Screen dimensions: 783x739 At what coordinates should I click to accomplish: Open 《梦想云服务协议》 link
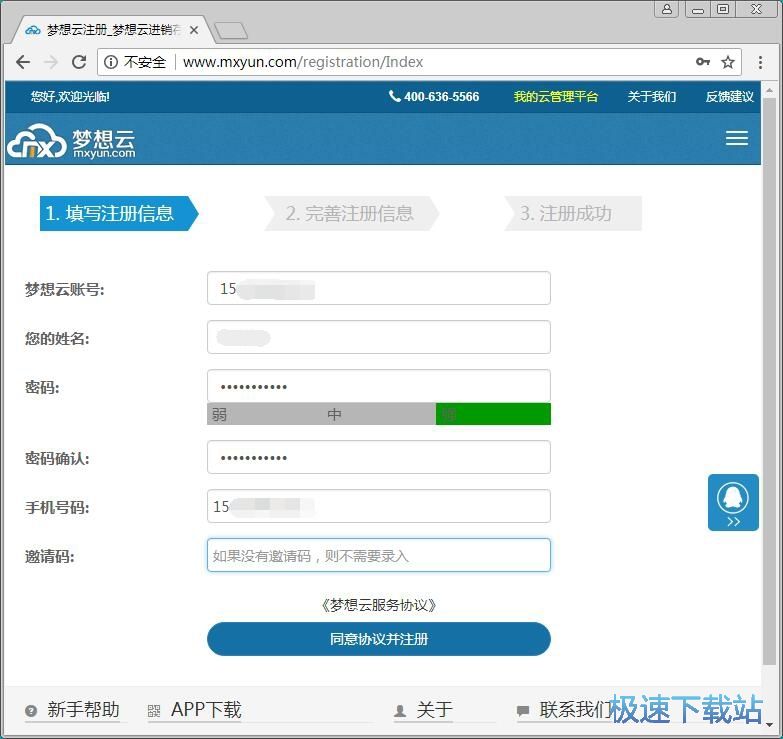(379, 605)
